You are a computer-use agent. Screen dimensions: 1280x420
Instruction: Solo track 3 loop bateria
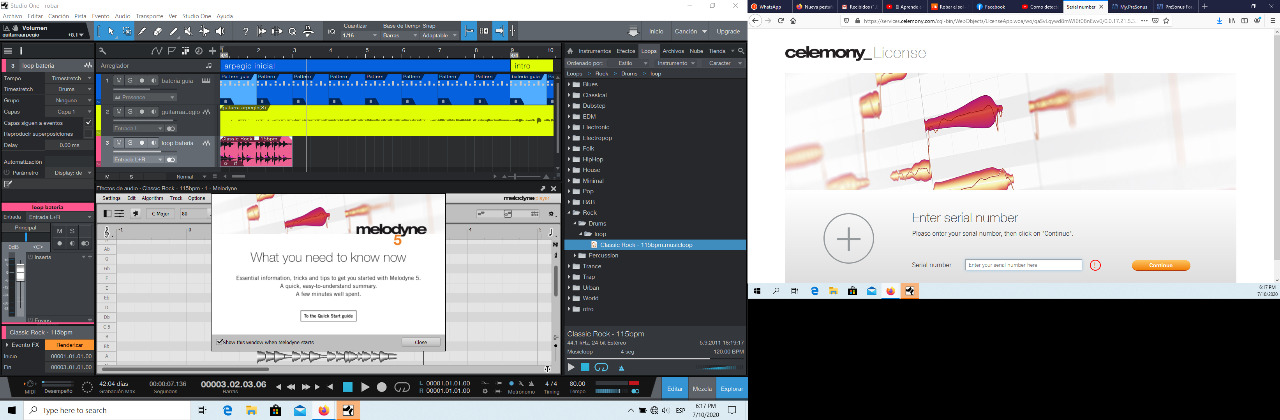coord(130,142)
